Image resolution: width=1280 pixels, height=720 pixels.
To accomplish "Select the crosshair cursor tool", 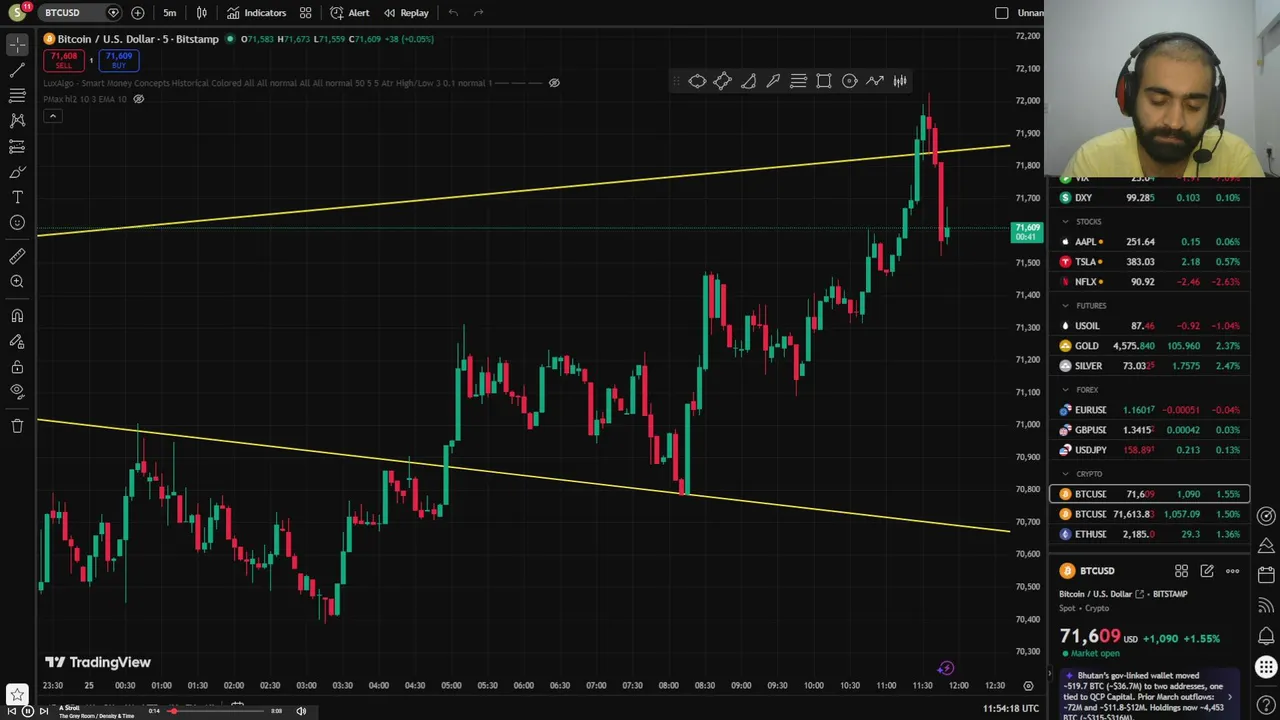I will (17, 45).
